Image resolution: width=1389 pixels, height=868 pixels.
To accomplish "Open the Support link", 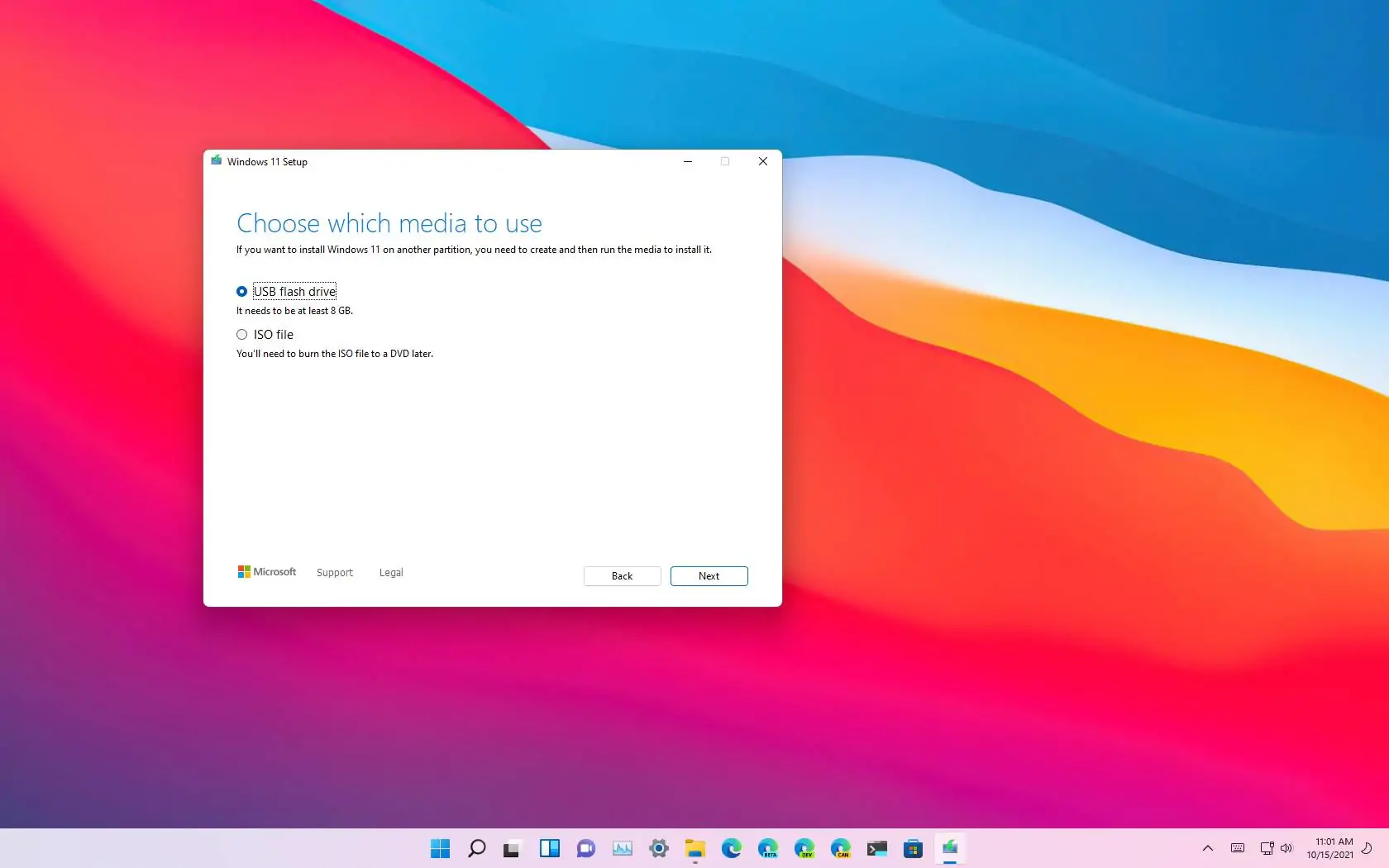I will tap(334, 572).
